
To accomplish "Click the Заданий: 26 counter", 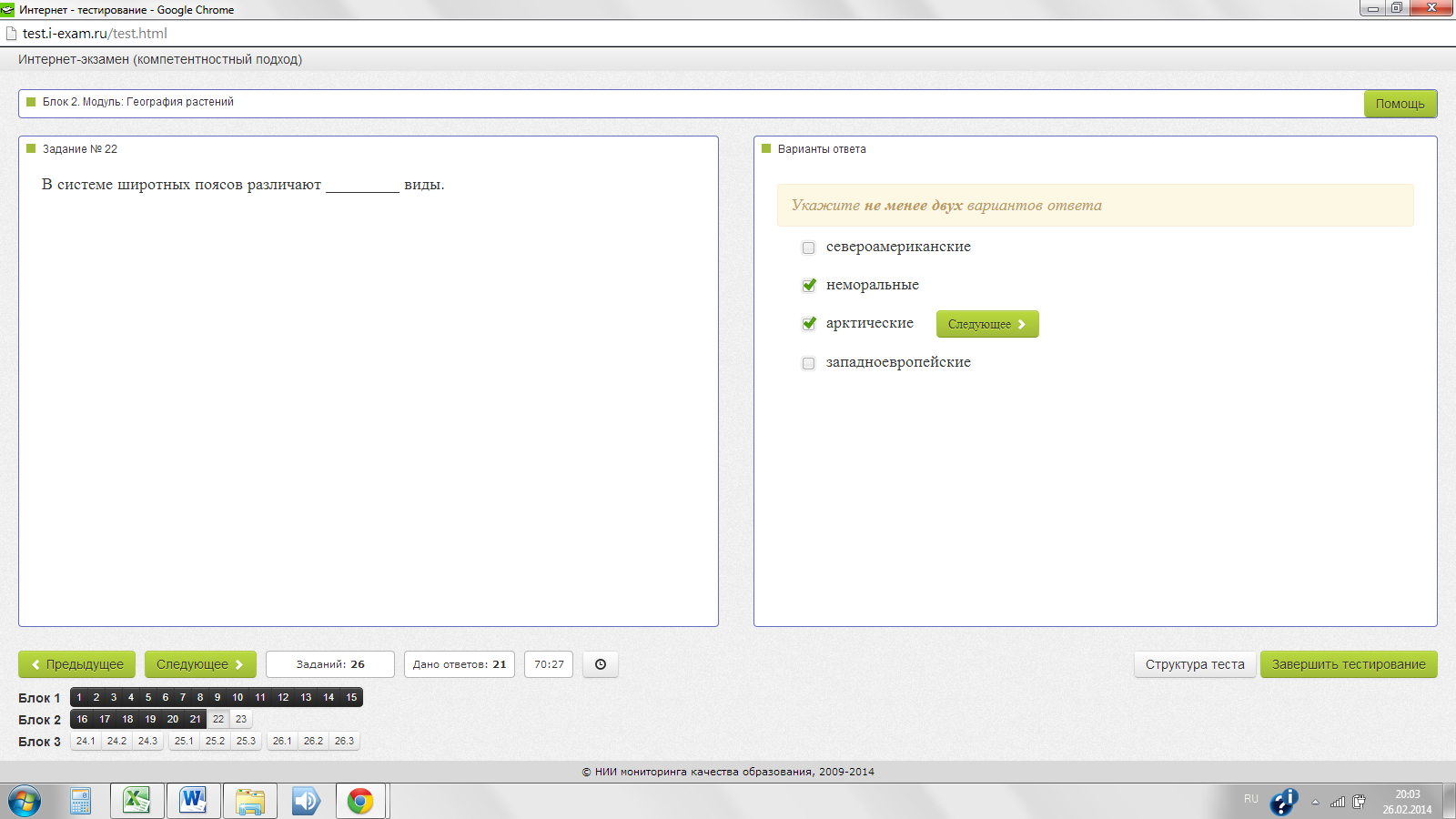I will [330, 664].
